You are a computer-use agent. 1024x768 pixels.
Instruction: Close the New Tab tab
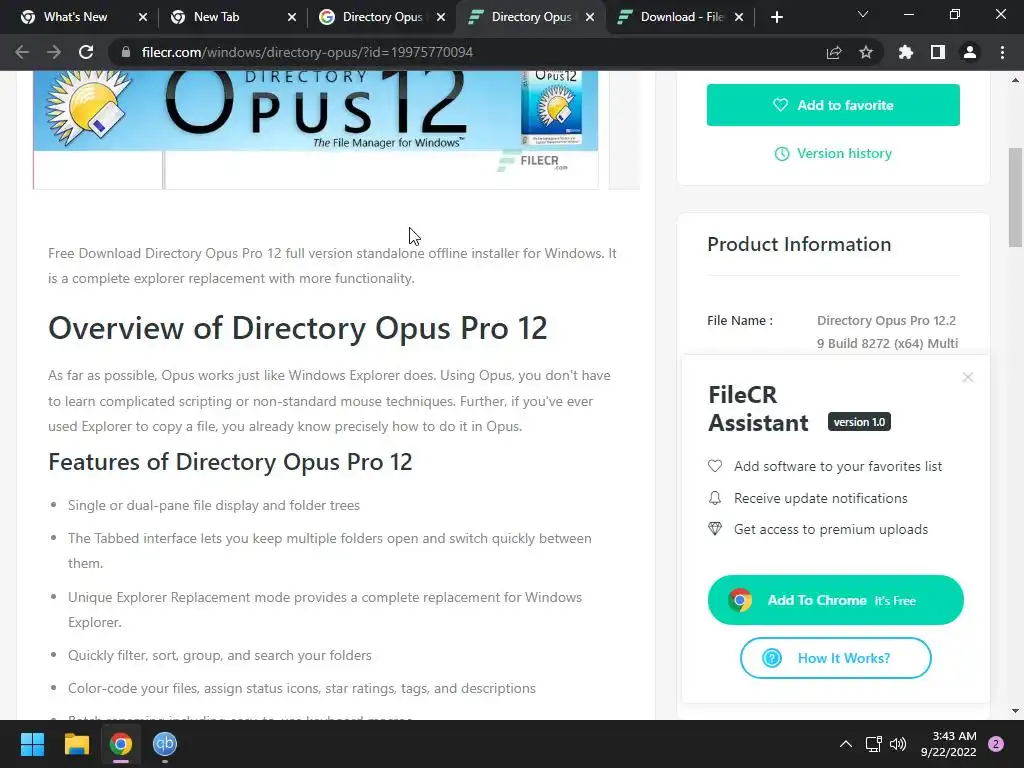[292, 17]
